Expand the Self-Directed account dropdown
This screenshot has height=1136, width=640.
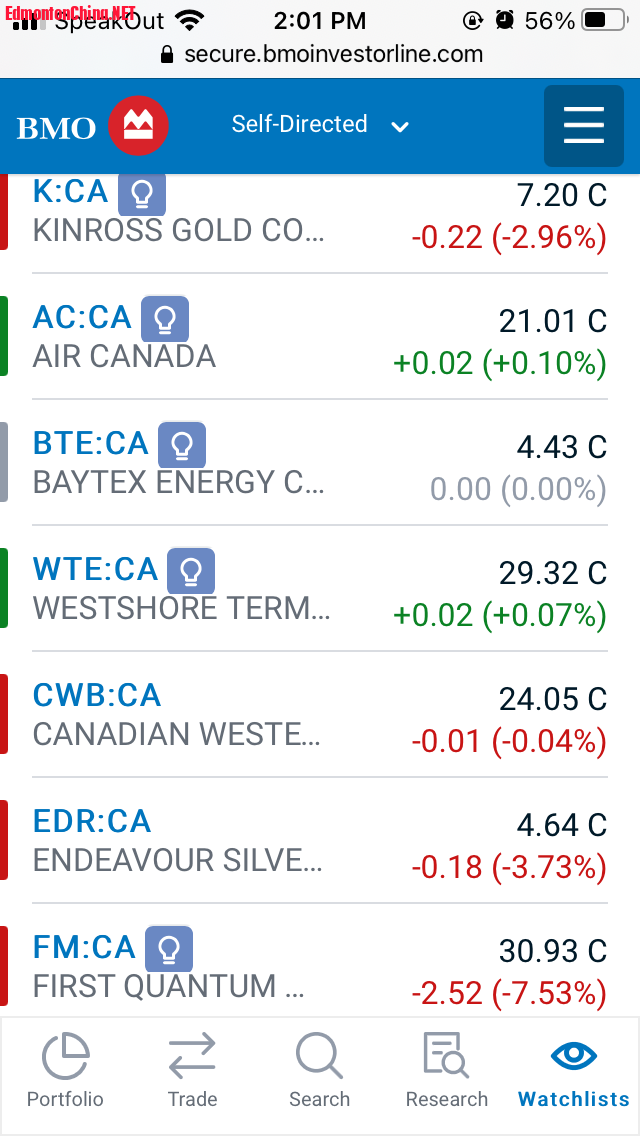coord(320,125)
